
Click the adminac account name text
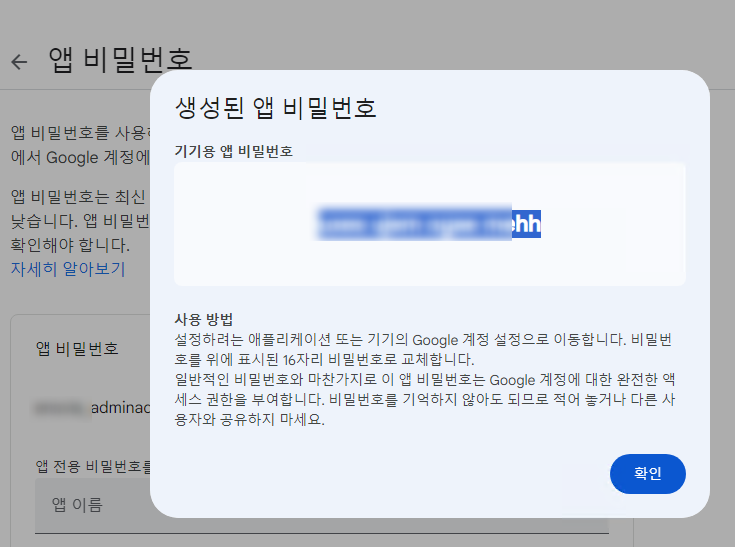pos(120,408)
